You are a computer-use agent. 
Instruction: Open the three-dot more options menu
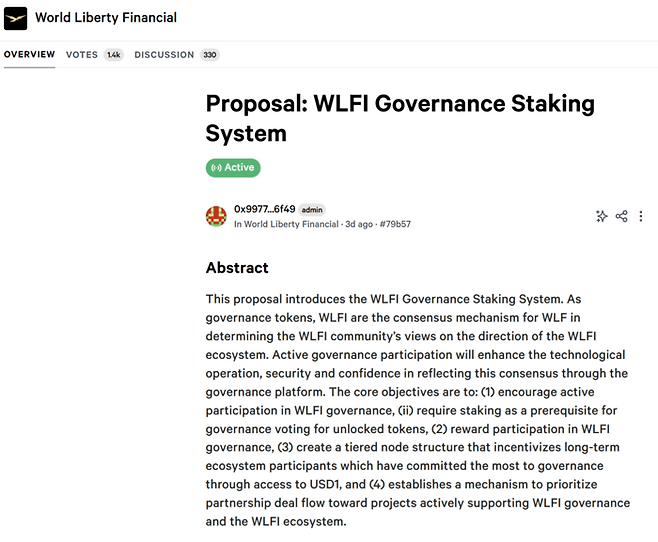(x=641, y=216)
